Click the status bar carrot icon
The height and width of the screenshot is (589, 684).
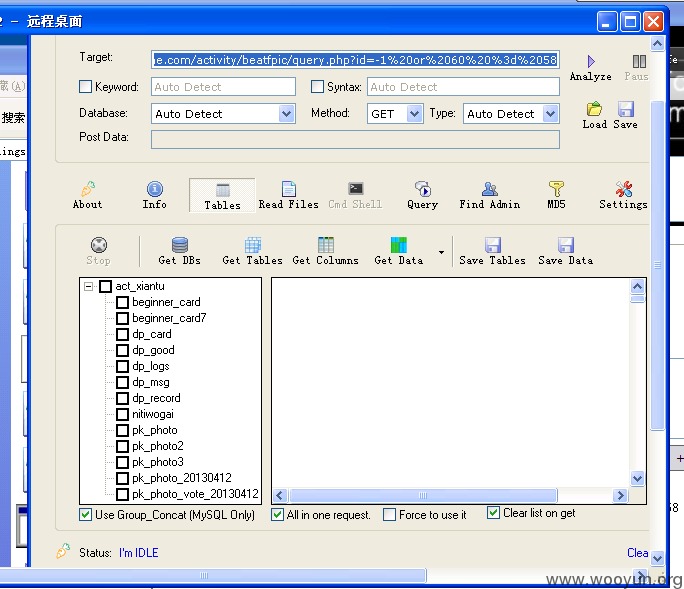coord(63,551)
